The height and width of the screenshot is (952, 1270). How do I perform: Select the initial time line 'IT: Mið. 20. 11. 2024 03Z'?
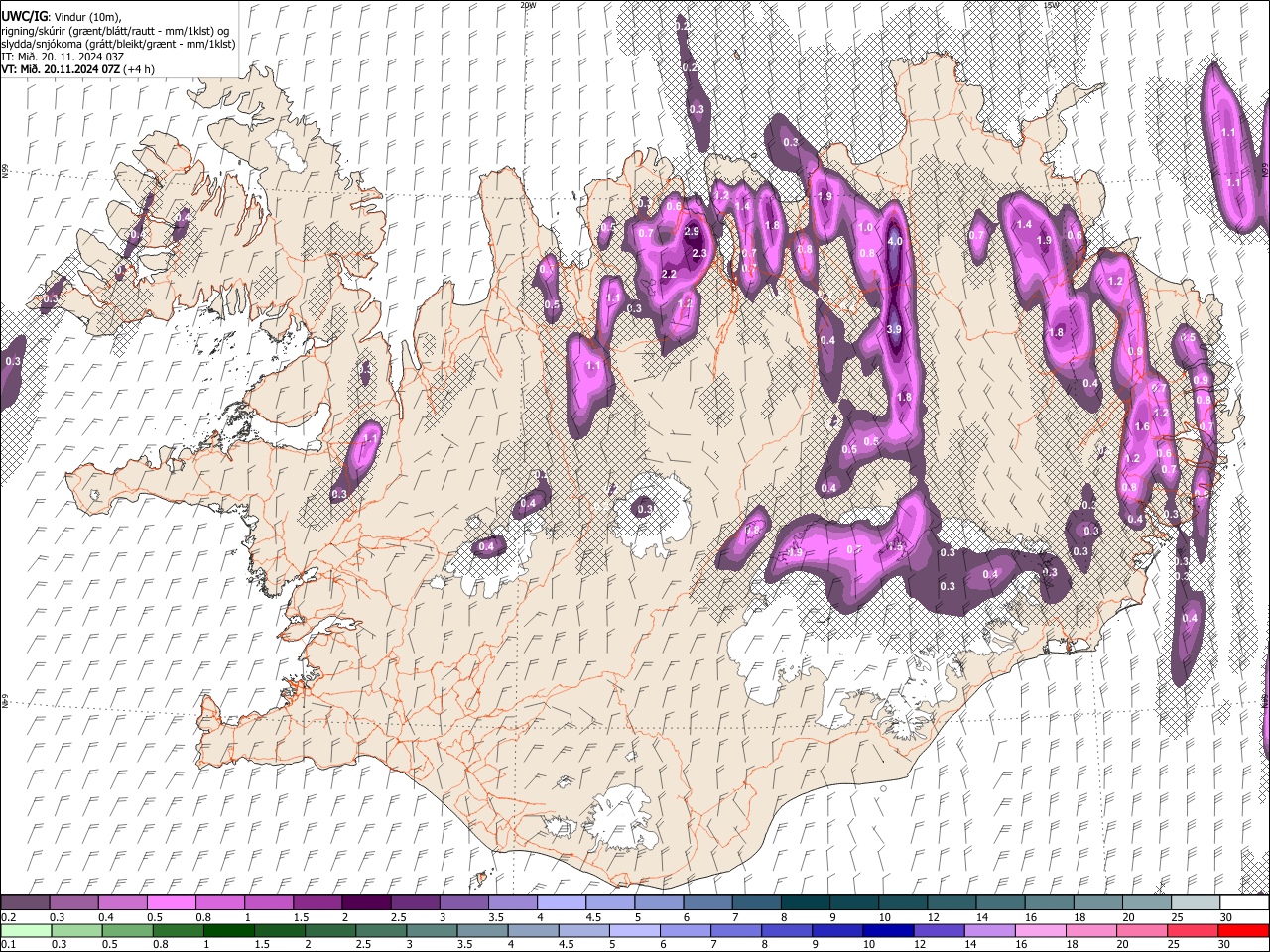click(63, 57)
